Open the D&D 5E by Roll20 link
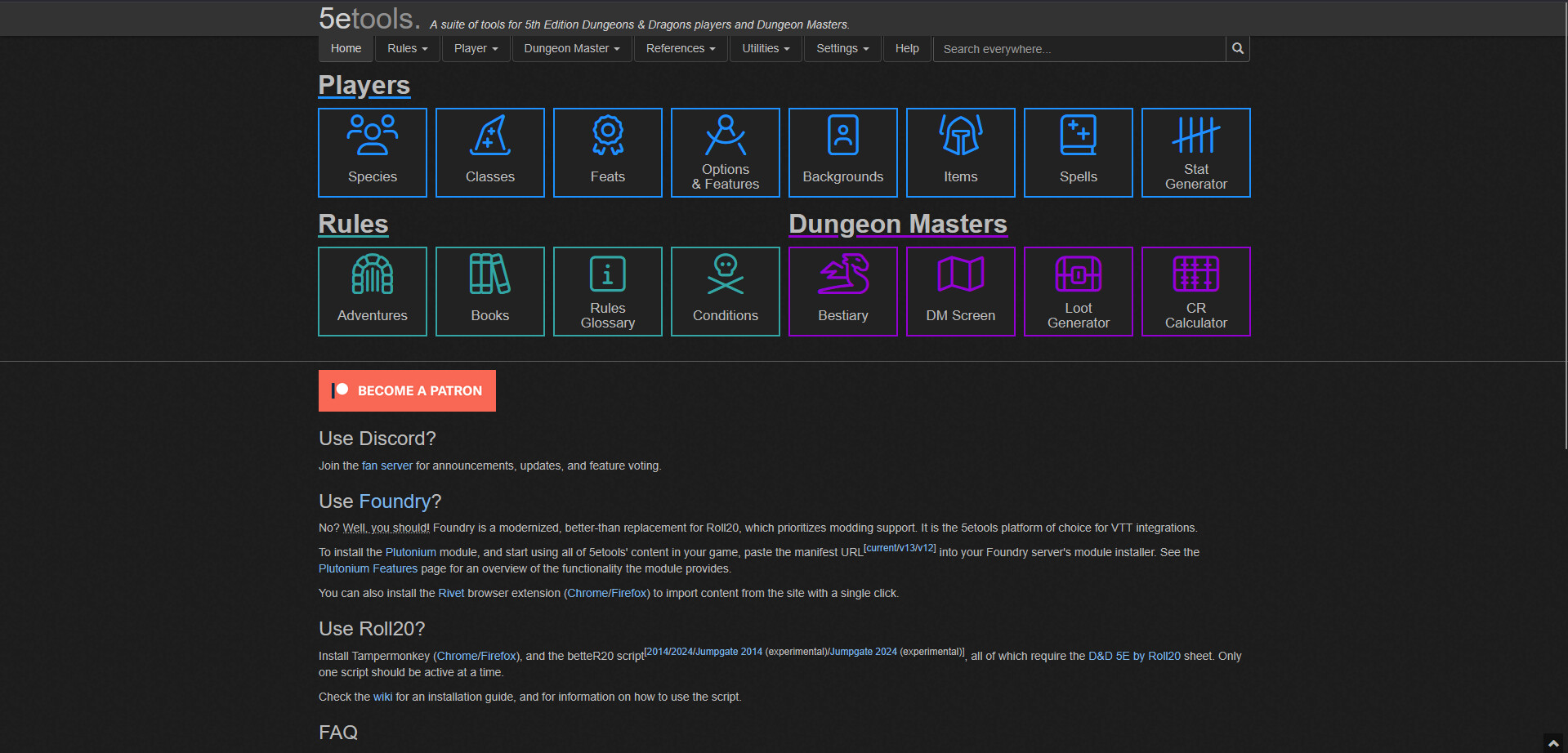Viewport: 1568px width, 753px height. (x=1134, y=656)
